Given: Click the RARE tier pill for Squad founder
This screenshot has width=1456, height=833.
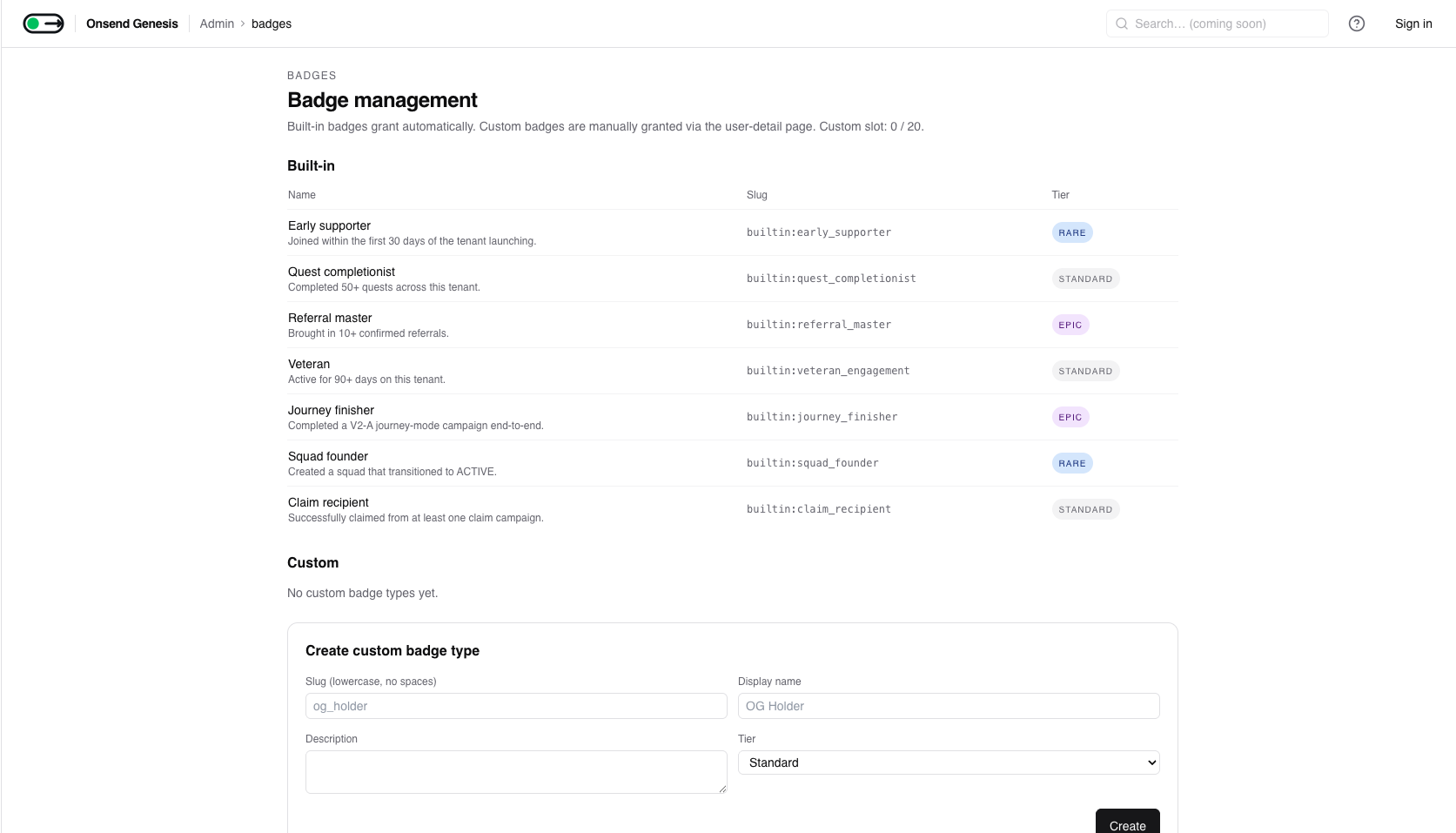Looking at the screenshot, I should click(x=1072, y=463).
